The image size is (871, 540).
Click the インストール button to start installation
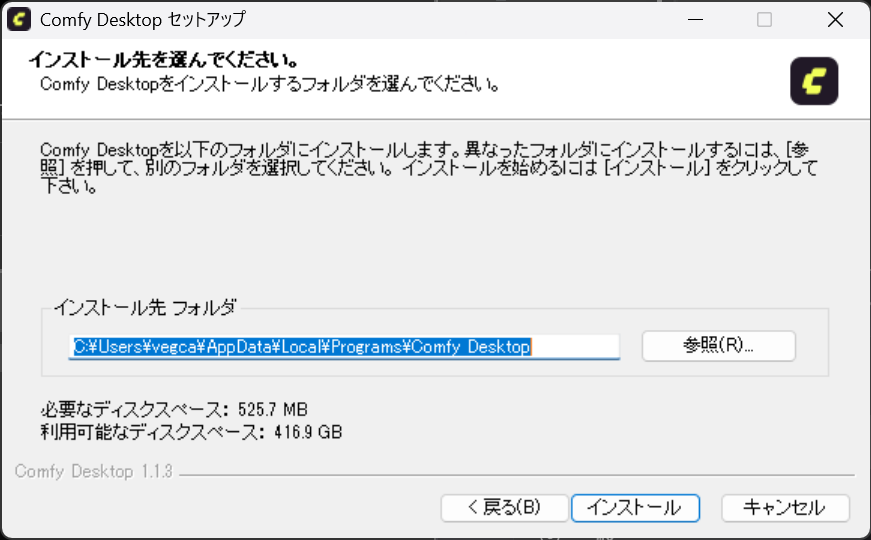tap(635, 507)
